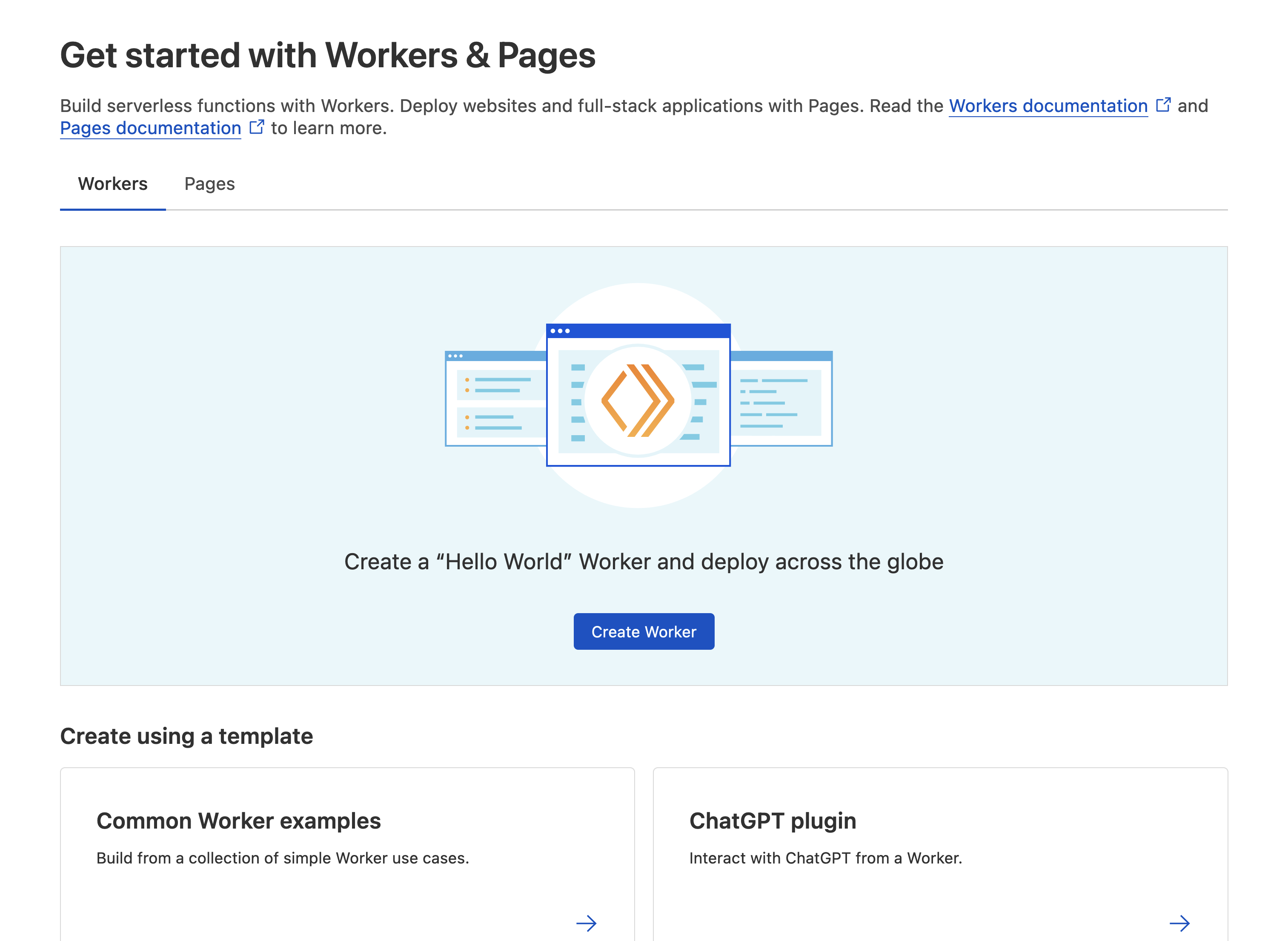Switch to the Pages tab
The height and width of the screenshot is (941, 1288).
209,184
